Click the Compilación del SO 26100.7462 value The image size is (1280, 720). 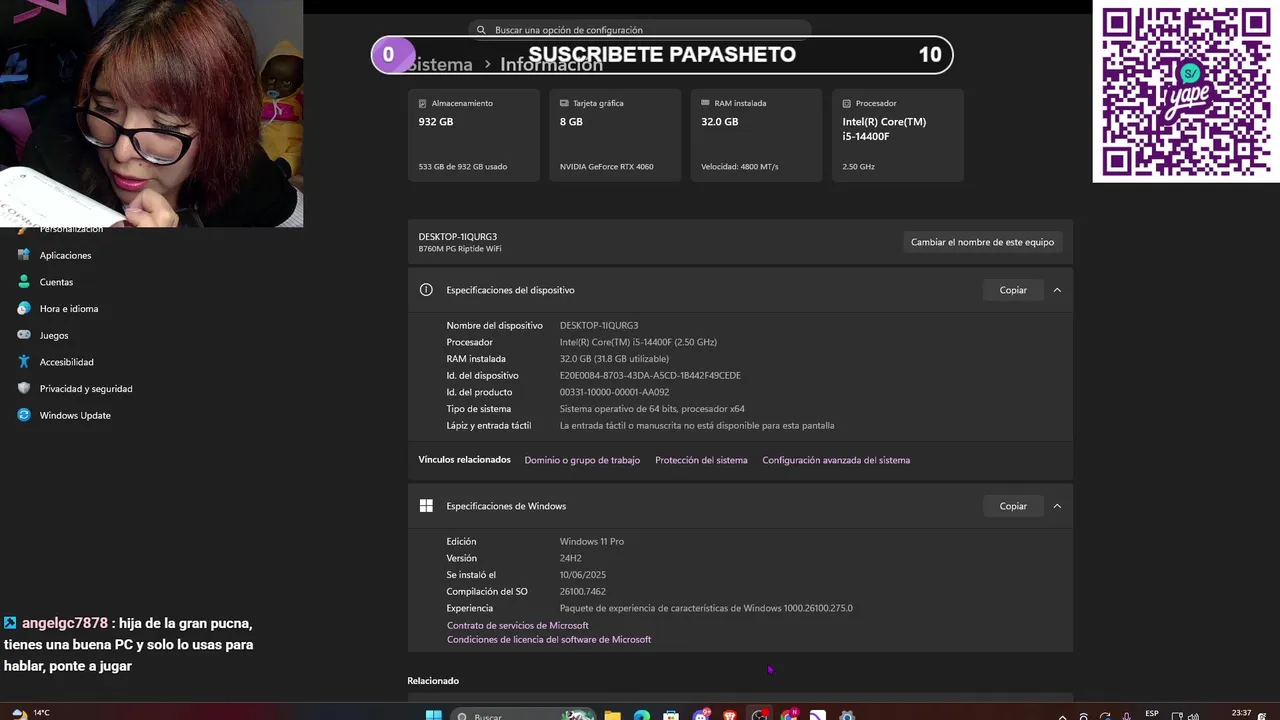tap(583, 591)
